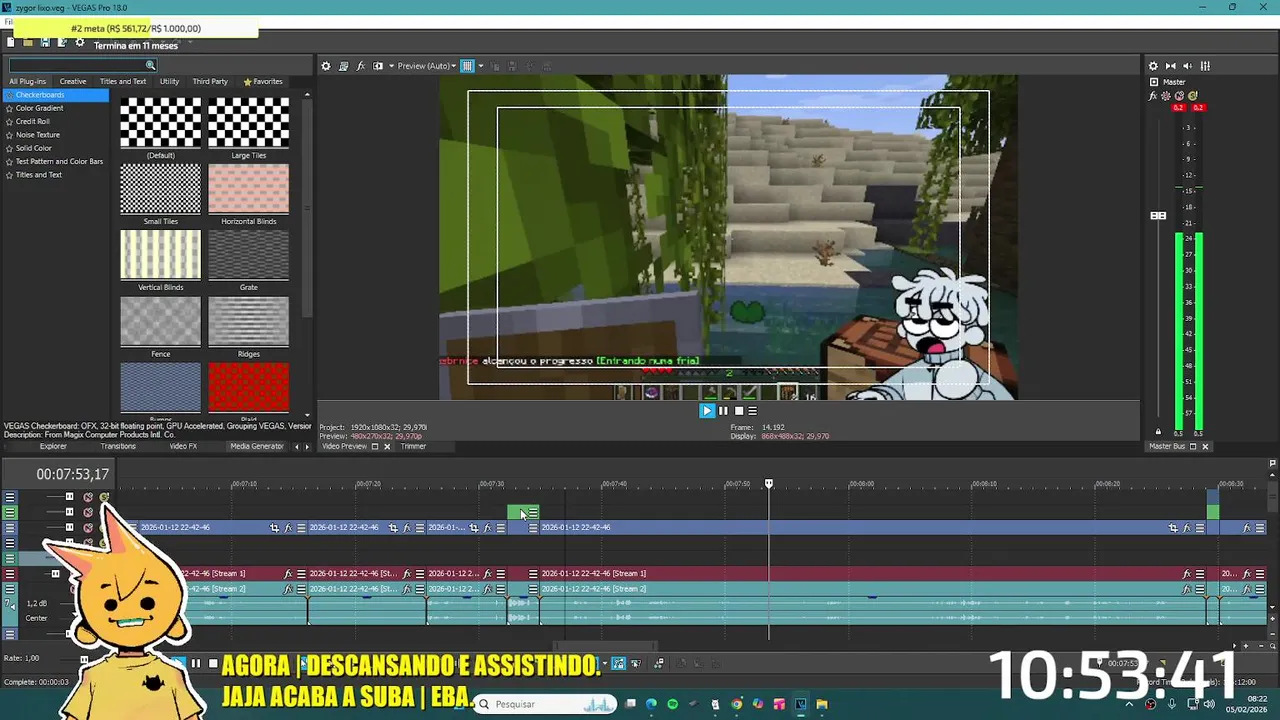Open the Transitions panel tab

(118, 446)
